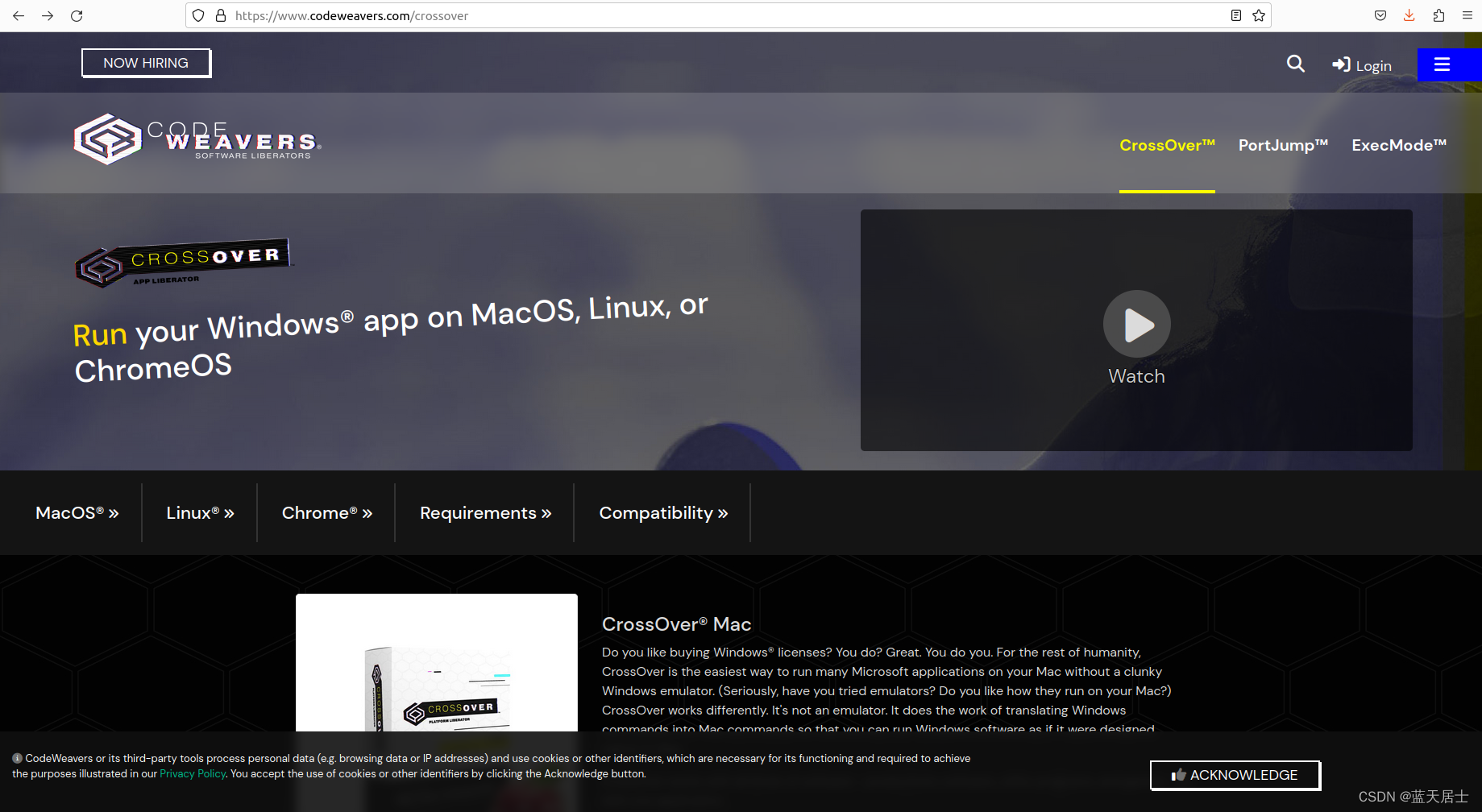Open the Linux® » section link
Viewport: 1482px width, 812px height.
(x=200, y=513)
